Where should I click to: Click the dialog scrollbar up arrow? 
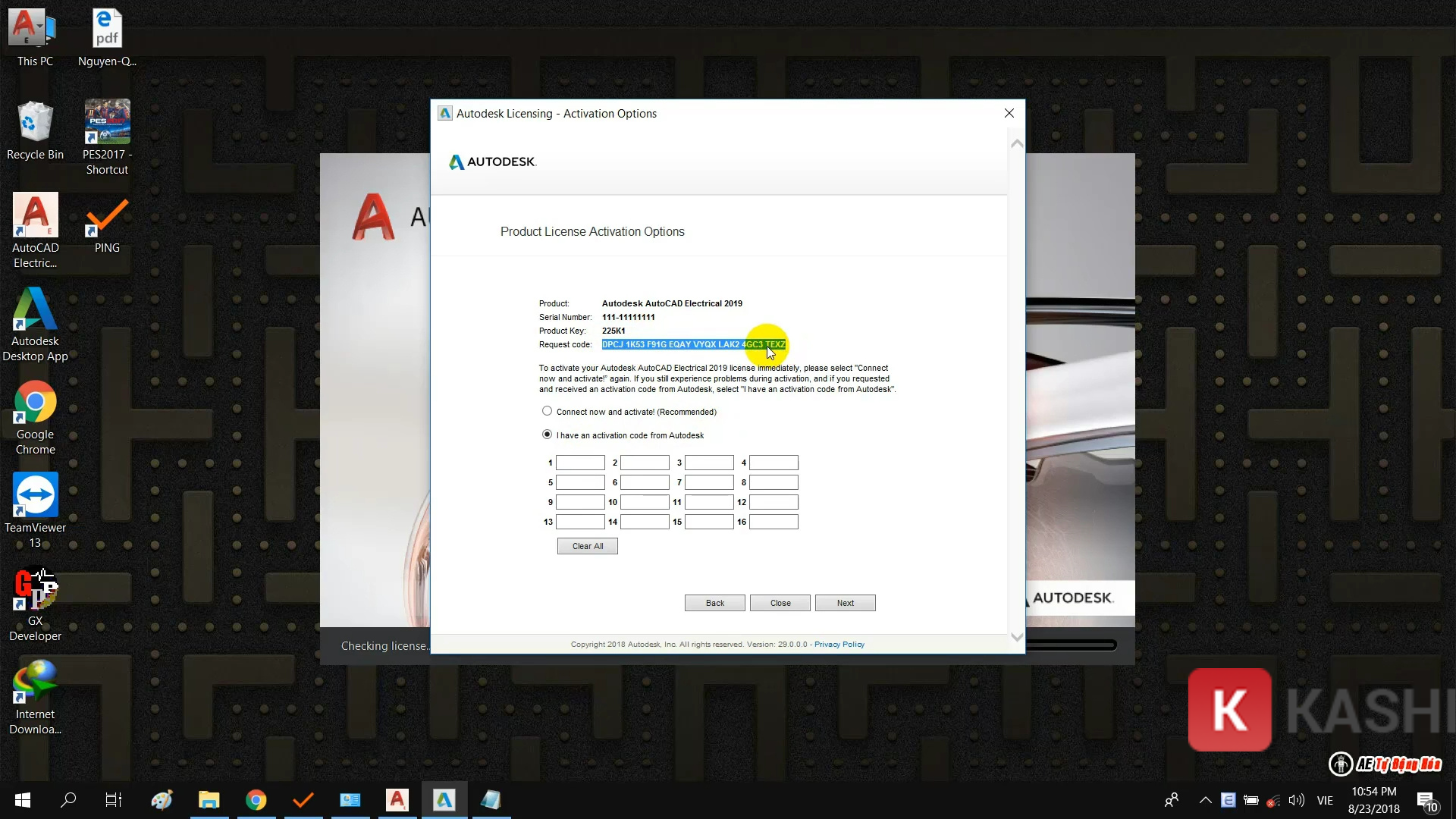pos(1017,143)
